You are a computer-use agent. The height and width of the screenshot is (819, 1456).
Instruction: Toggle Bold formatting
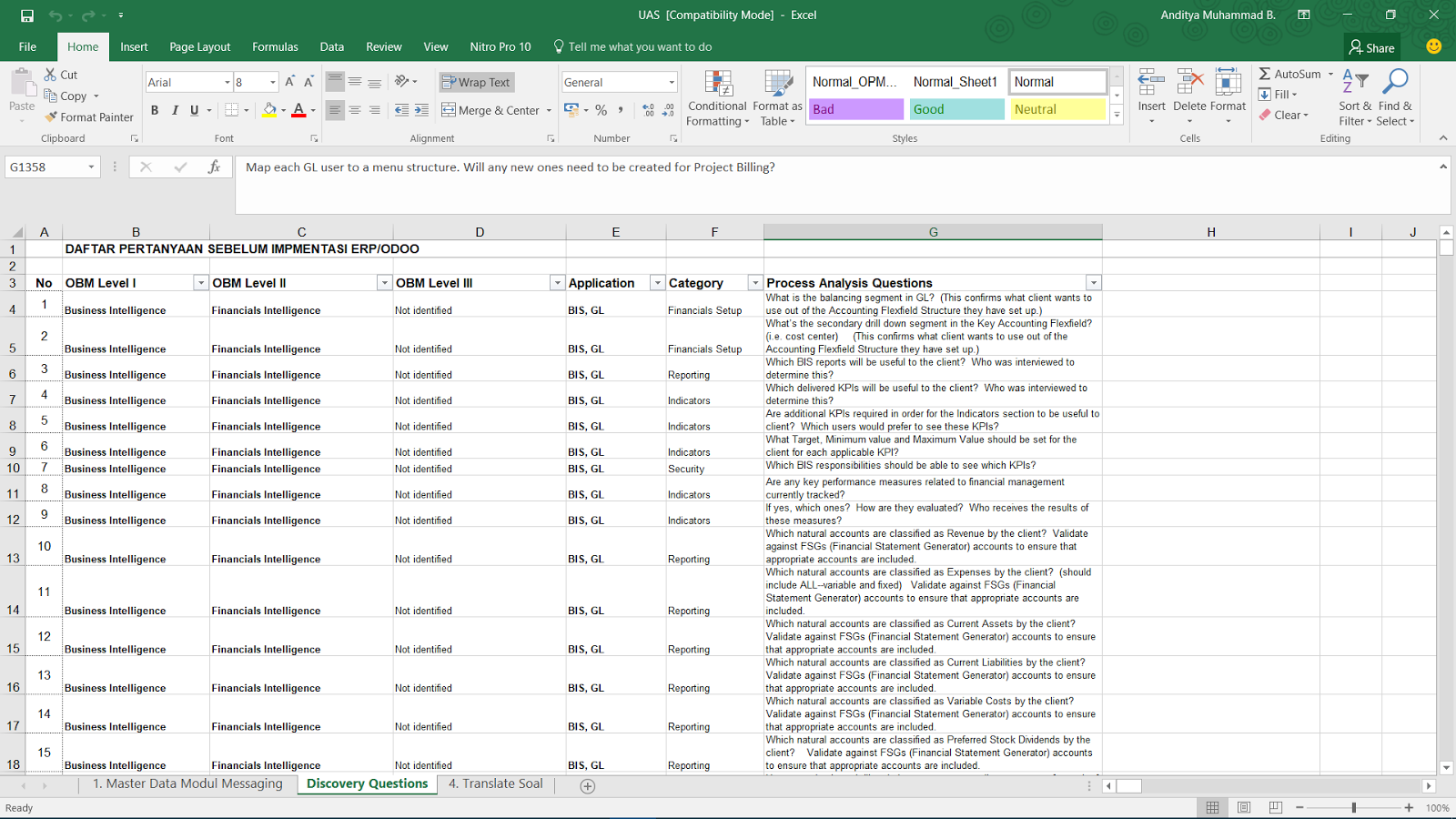coord(155,110)
